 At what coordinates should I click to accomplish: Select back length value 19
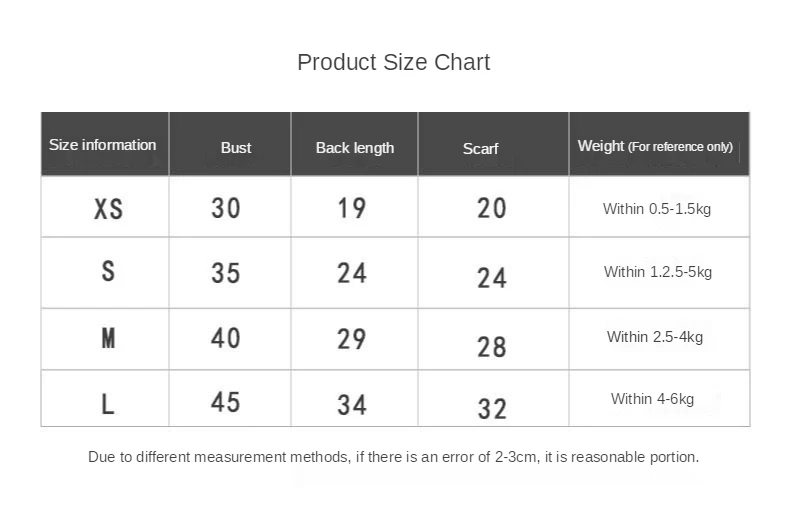pos(352,208)
